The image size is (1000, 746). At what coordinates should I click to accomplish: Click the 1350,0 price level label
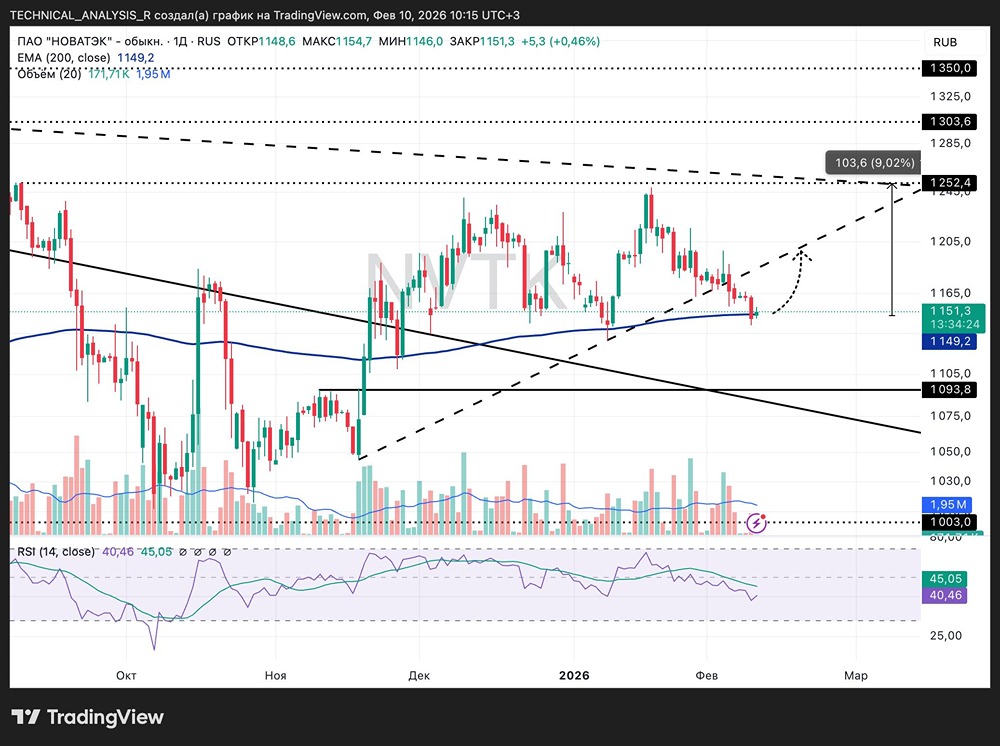[950, 68]
